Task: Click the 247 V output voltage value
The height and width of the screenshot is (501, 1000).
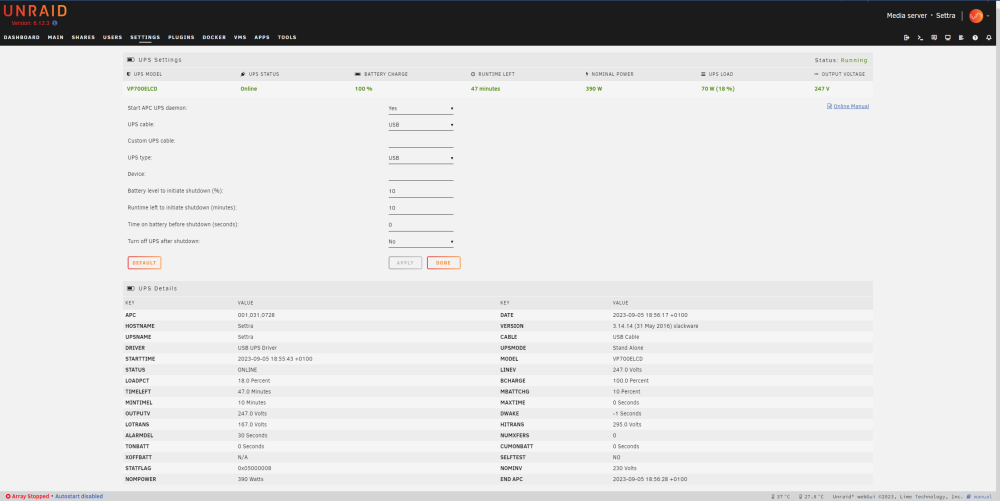Action: 821,89
